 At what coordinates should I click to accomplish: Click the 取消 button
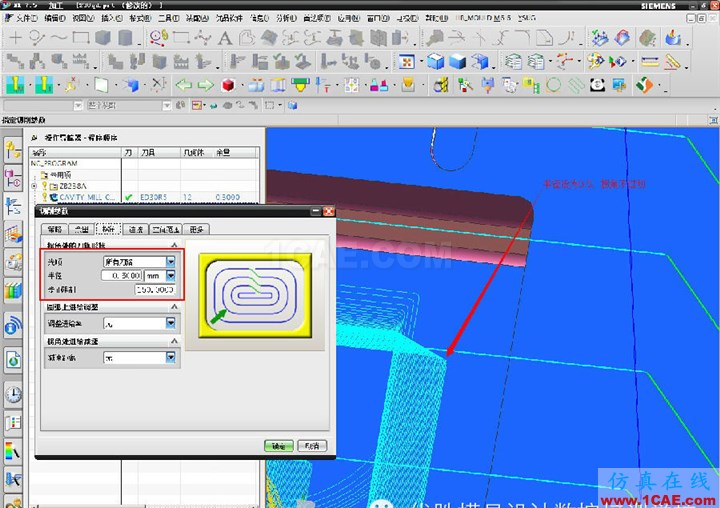[312, 446]
